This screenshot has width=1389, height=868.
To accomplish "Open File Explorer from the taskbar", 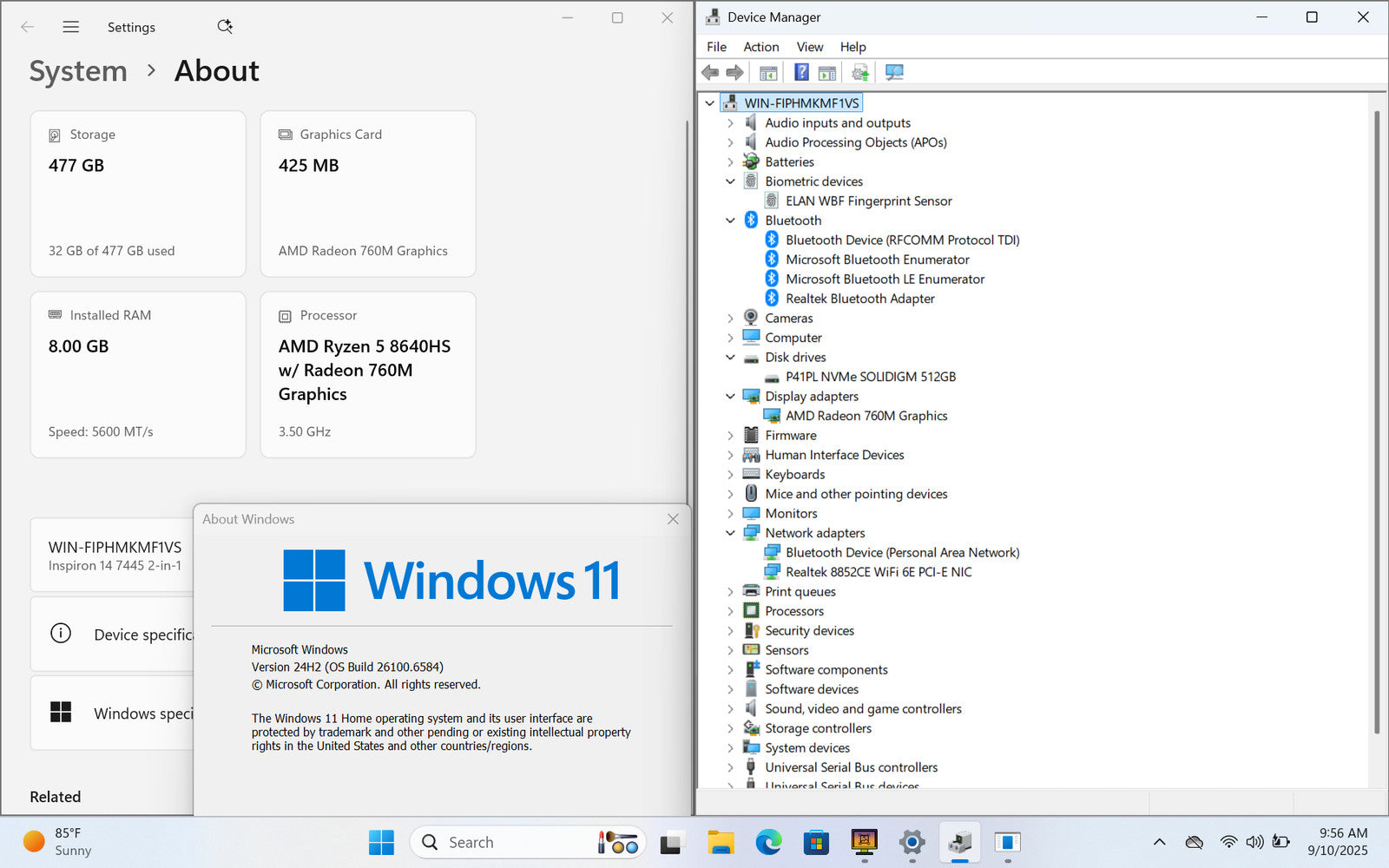I will click(721, 842).
